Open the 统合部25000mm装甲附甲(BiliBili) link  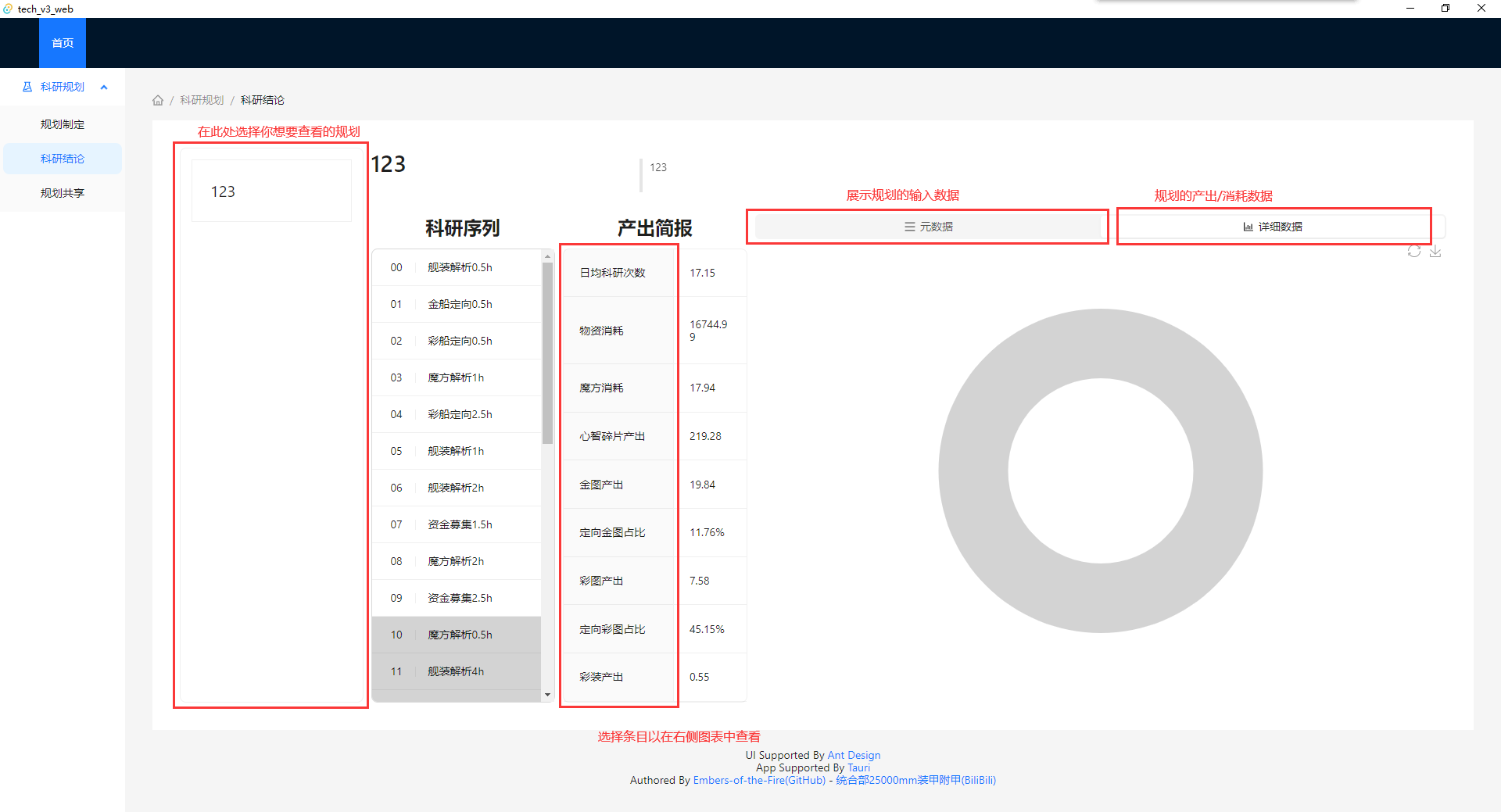915,780
